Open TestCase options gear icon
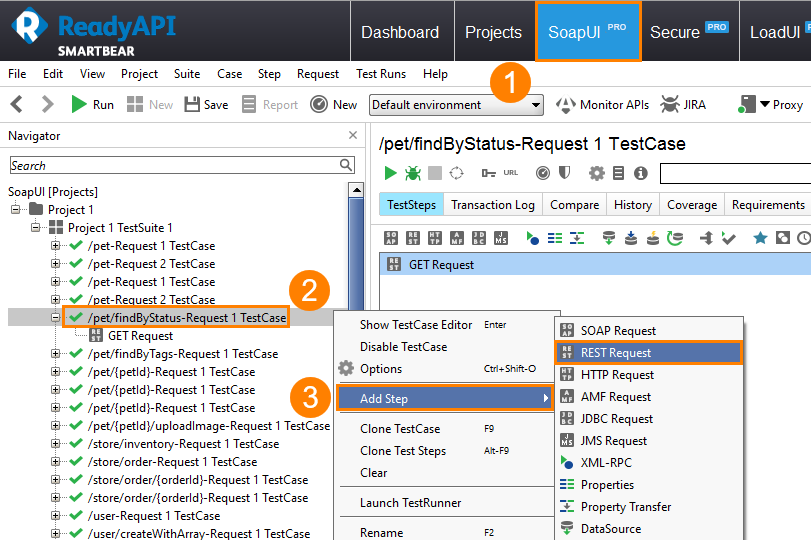The height and width of the screenshot is (540, 811). (596, 173)
